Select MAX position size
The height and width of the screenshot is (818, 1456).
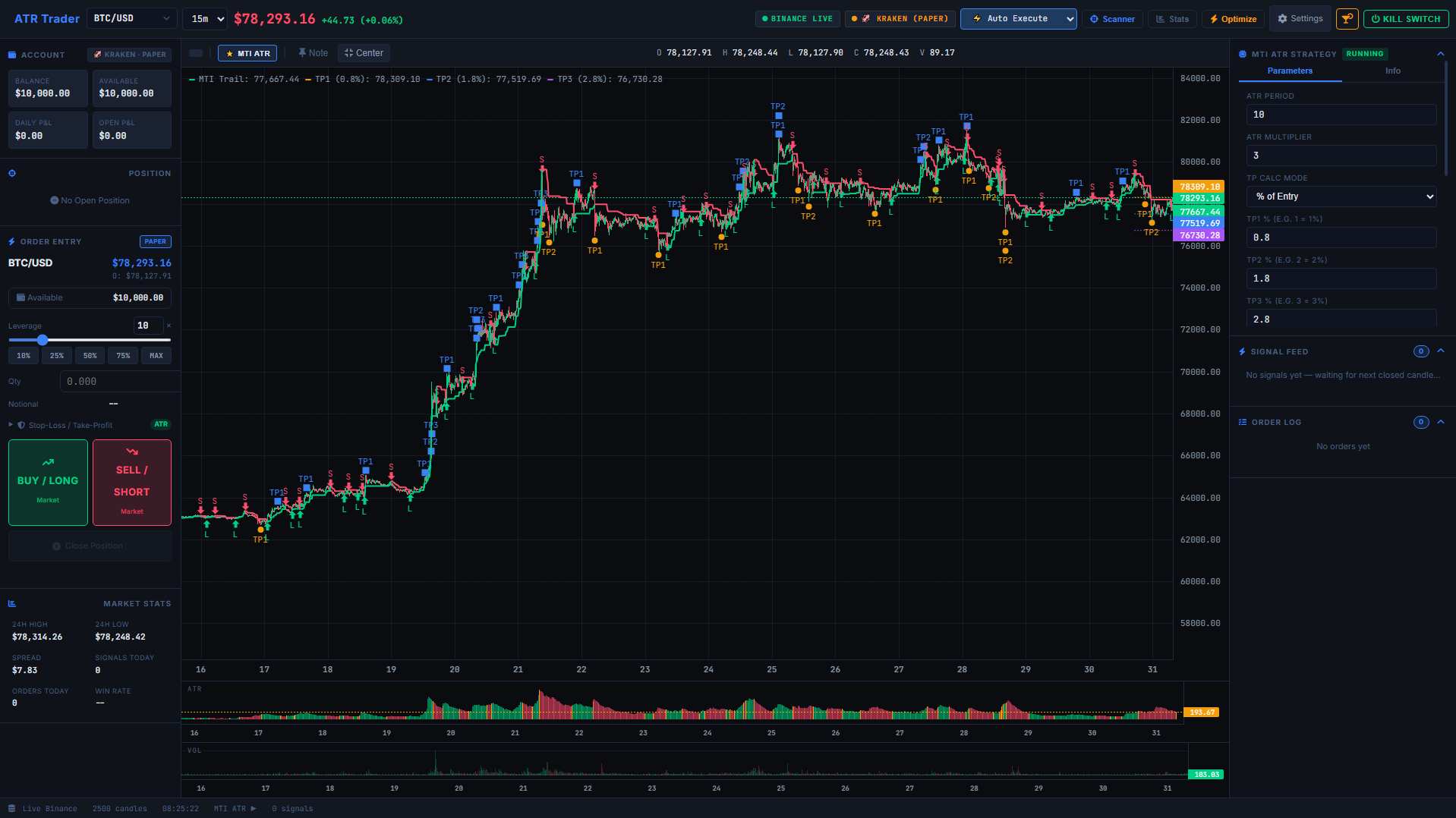(x=156, y=356)
